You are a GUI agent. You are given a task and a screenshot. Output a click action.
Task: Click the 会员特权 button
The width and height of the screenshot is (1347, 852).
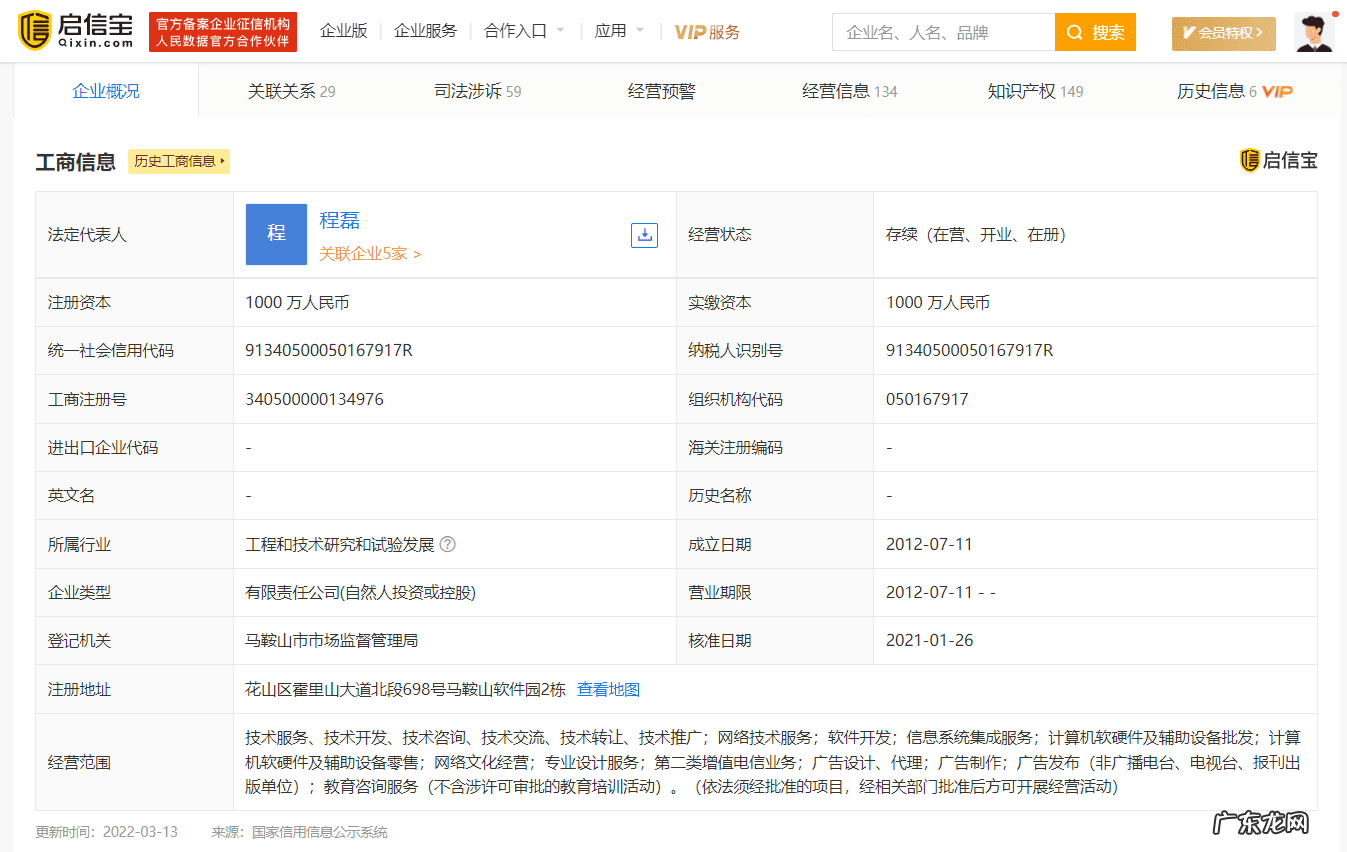(x=1223, y=33)
